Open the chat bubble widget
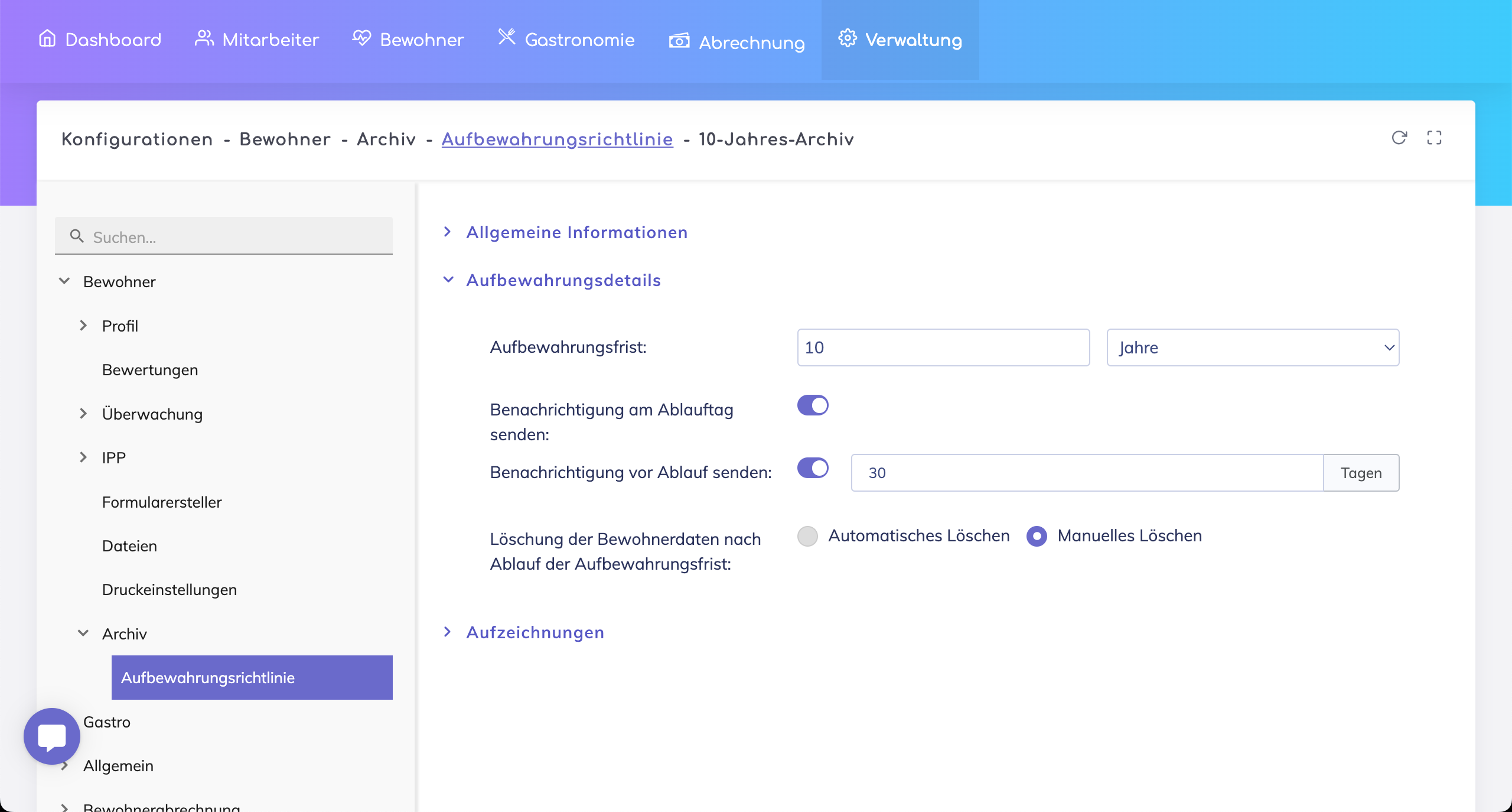The width and height of the screenshot is (1512, 812). coord(52,736)
